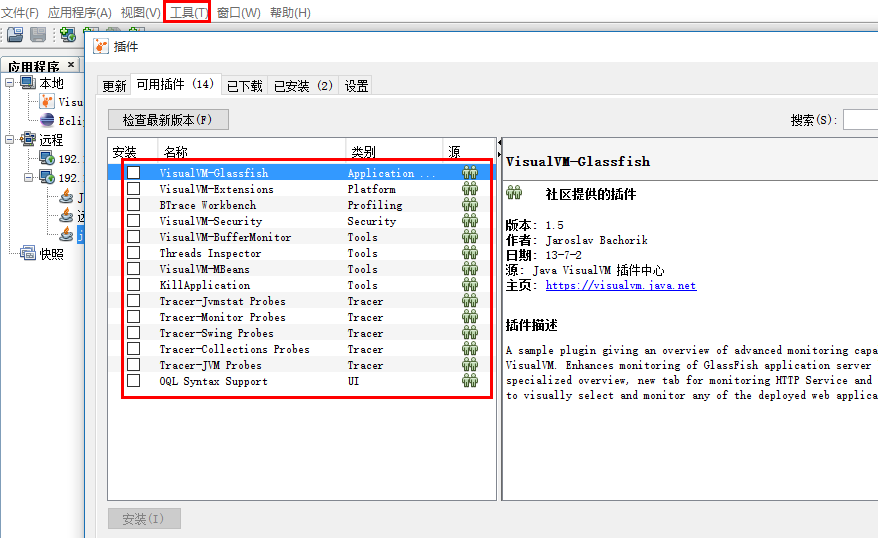Click the save disk toolbar icon
Image resolution: width=878 pixels, height=538 pixels.
click(38, 35)
